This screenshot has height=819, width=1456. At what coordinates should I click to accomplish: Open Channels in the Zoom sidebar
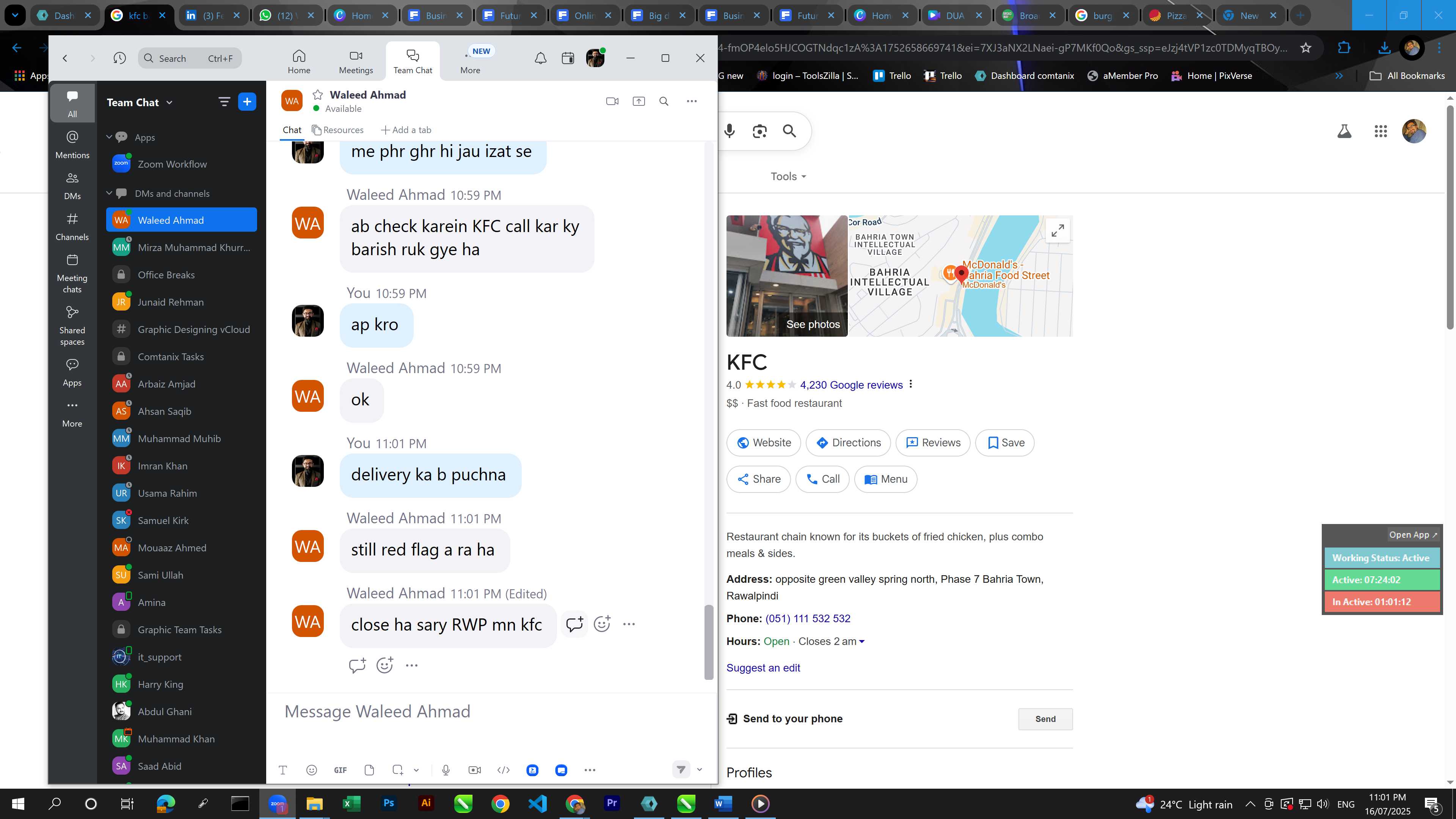(72, 227)
